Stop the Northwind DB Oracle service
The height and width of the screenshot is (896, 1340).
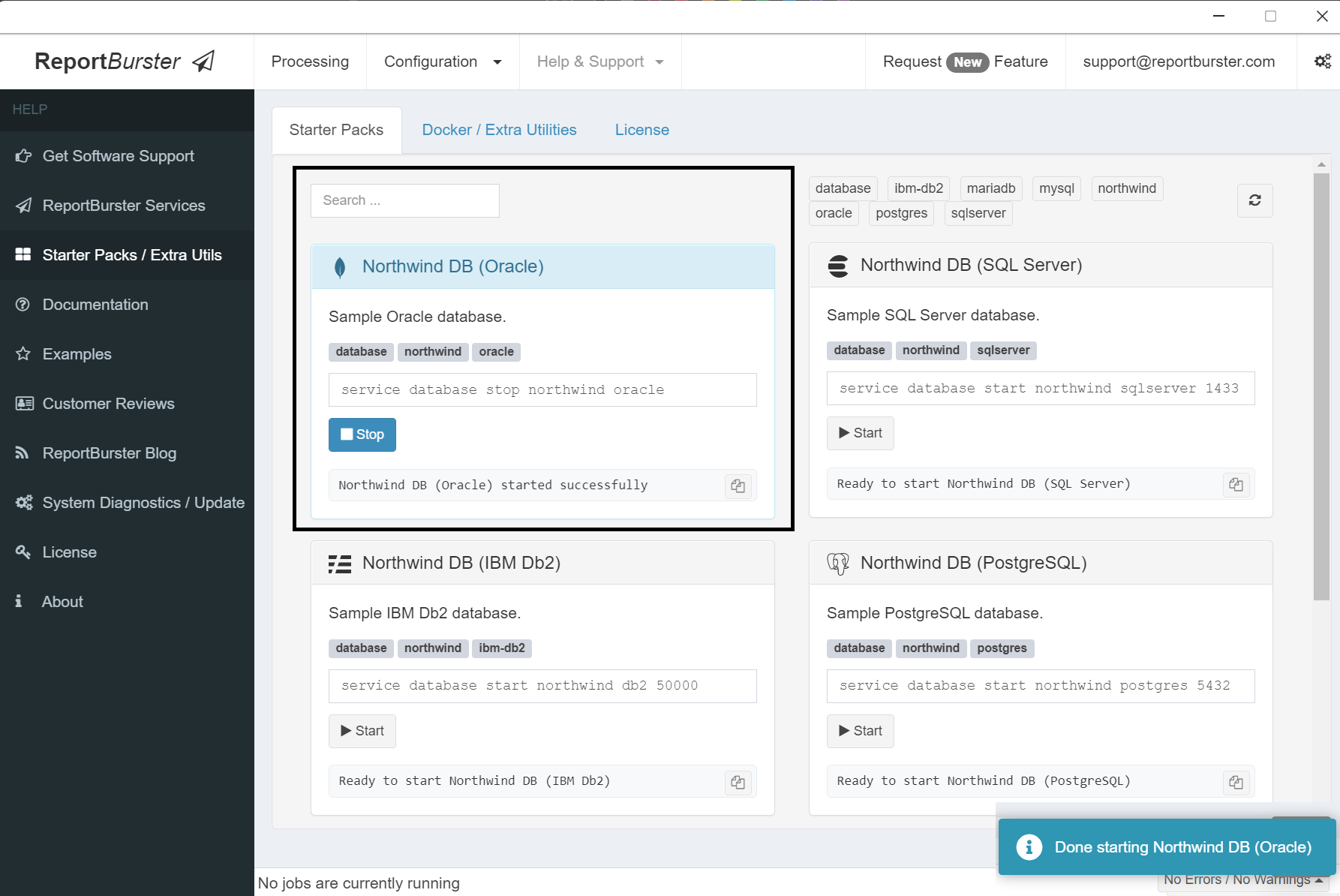[362, 434]
